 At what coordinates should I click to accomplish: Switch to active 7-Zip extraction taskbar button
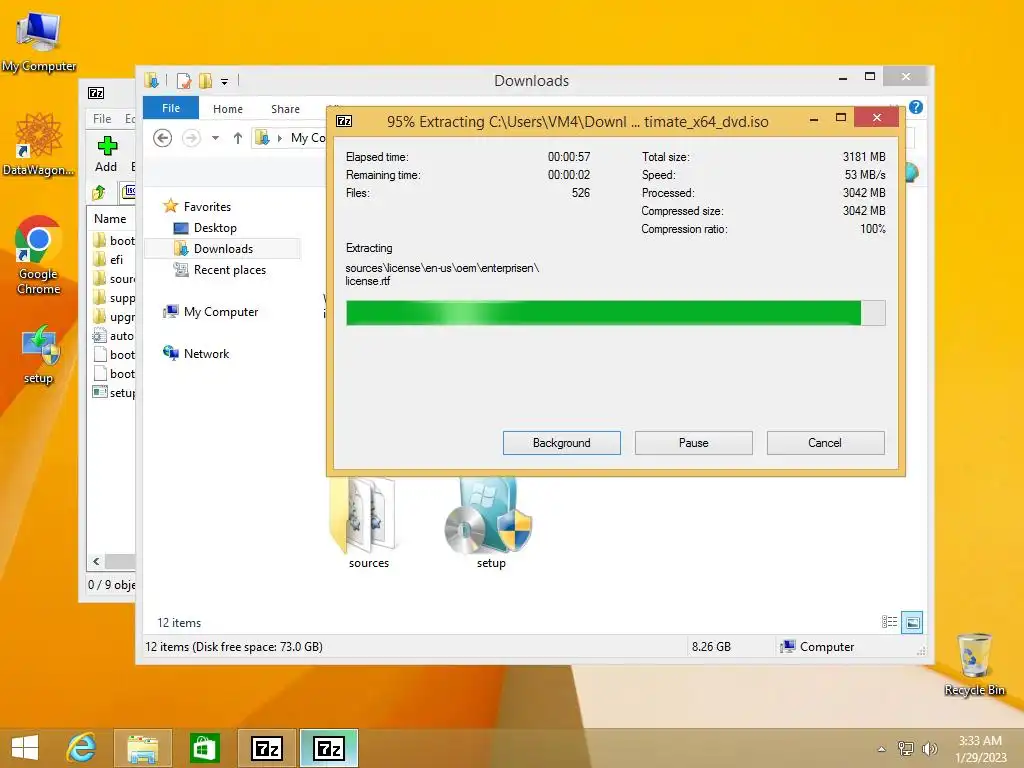click(x=328, y=748)
